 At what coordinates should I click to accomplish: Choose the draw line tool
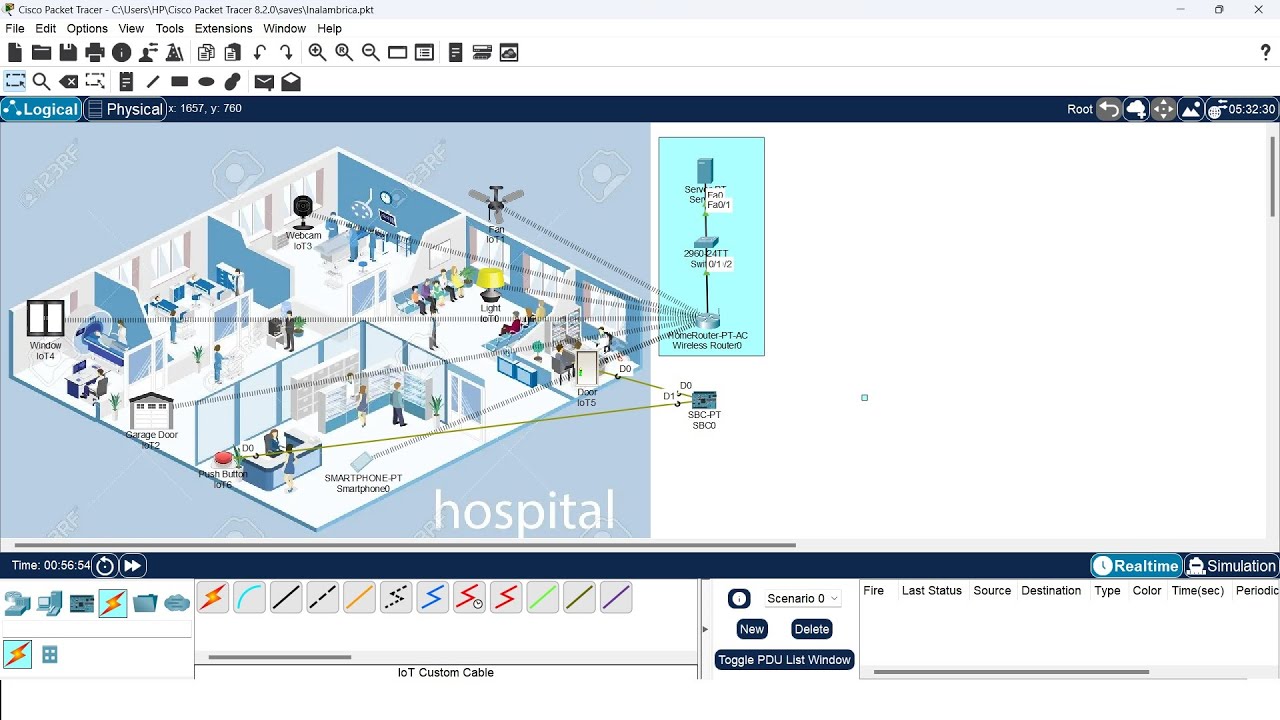click(x=153, y=82)
